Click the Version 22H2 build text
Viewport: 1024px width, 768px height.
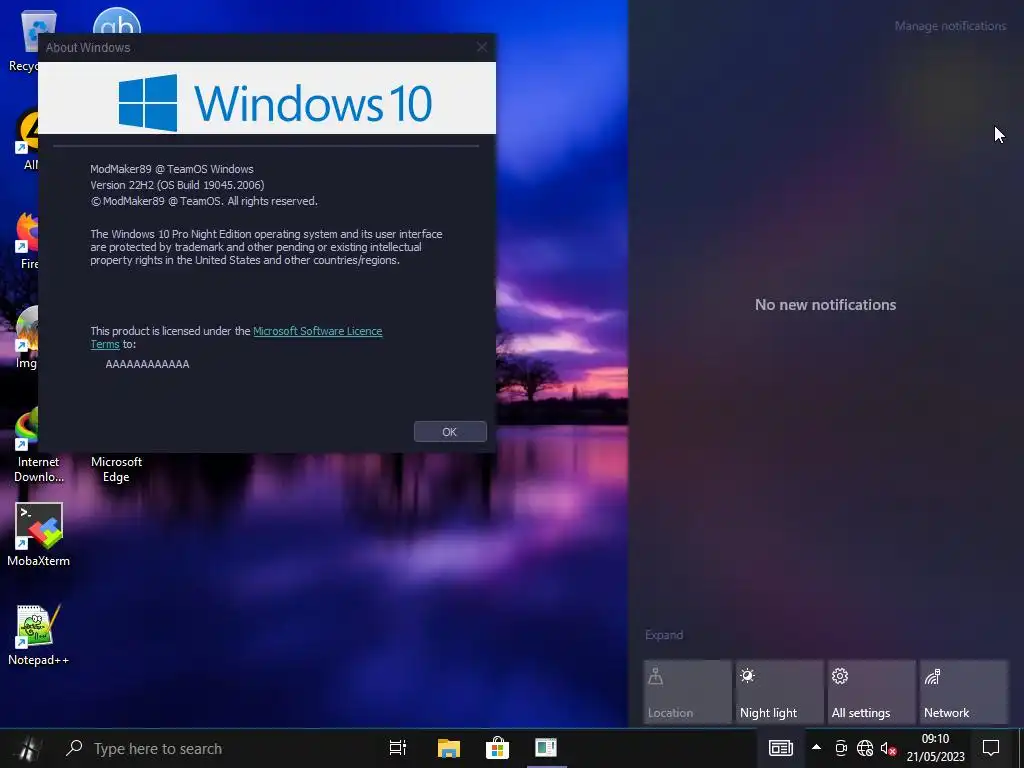point(177,185)
